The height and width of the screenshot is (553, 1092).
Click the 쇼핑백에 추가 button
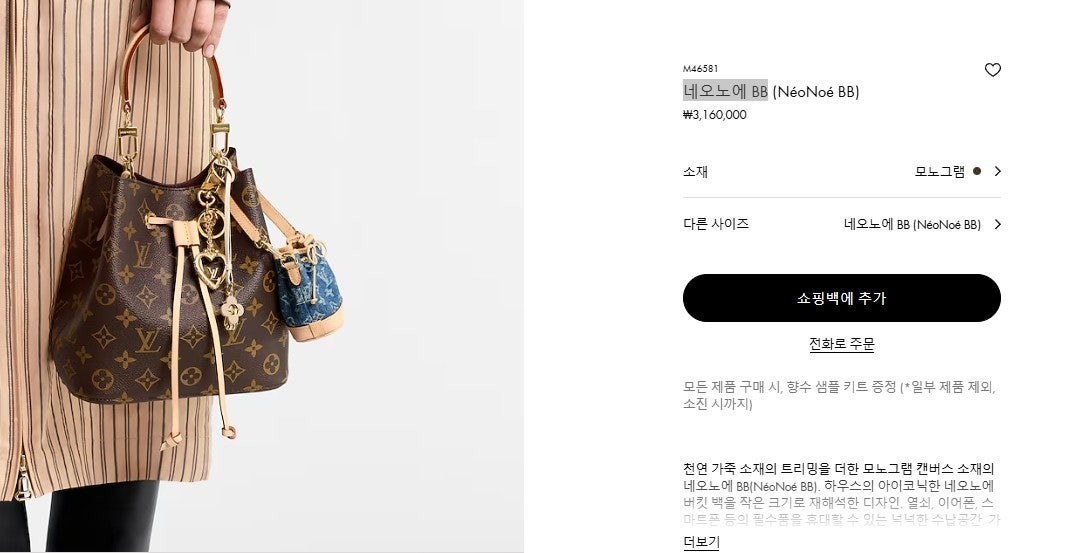841,298
